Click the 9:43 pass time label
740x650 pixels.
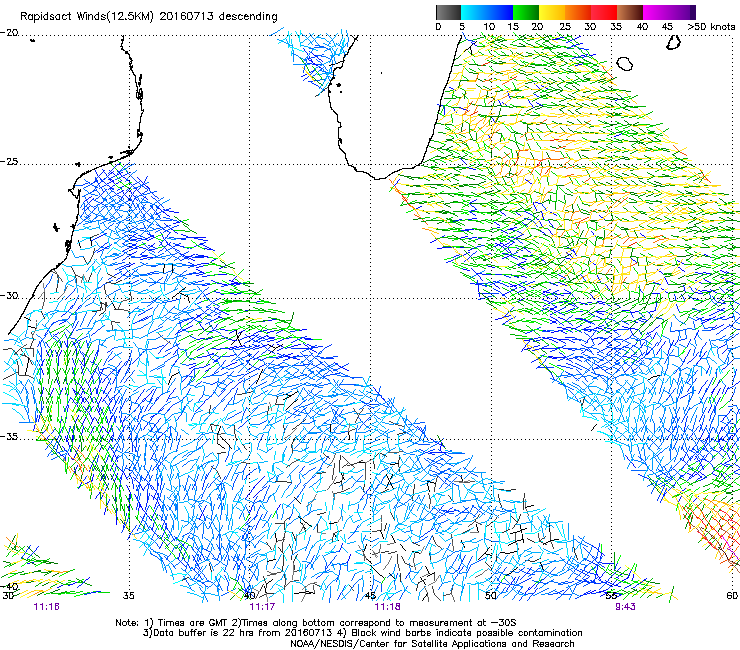click(625, 606)
